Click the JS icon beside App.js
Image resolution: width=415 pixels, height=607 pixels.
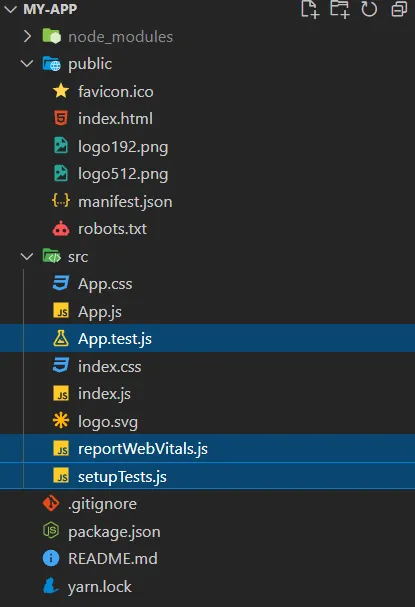point(61,311)
